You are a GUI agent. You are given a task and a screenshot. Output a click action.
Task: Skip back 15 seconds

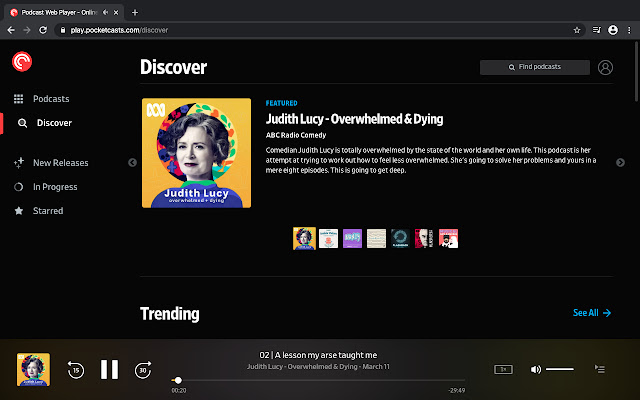pos(76,370)
